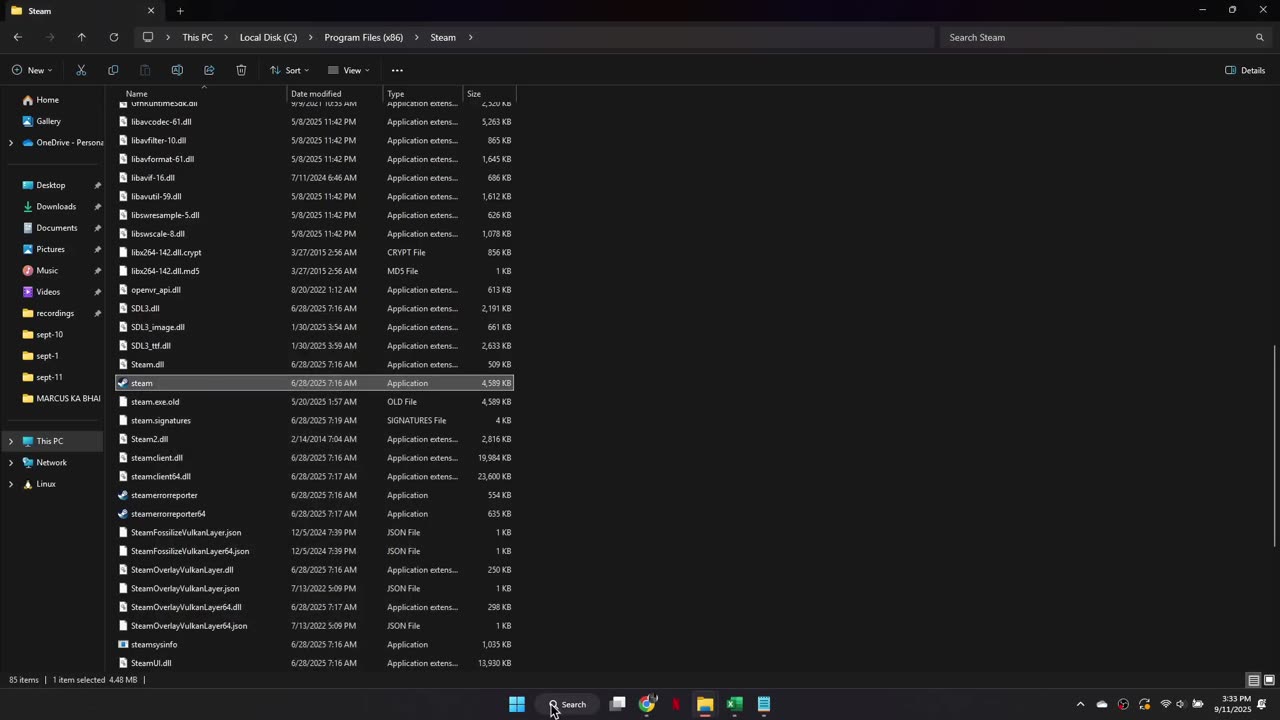Open Google Chrome from the taskbar
The width and height of the screenshot is (1280, 720).
click(647, 704)
